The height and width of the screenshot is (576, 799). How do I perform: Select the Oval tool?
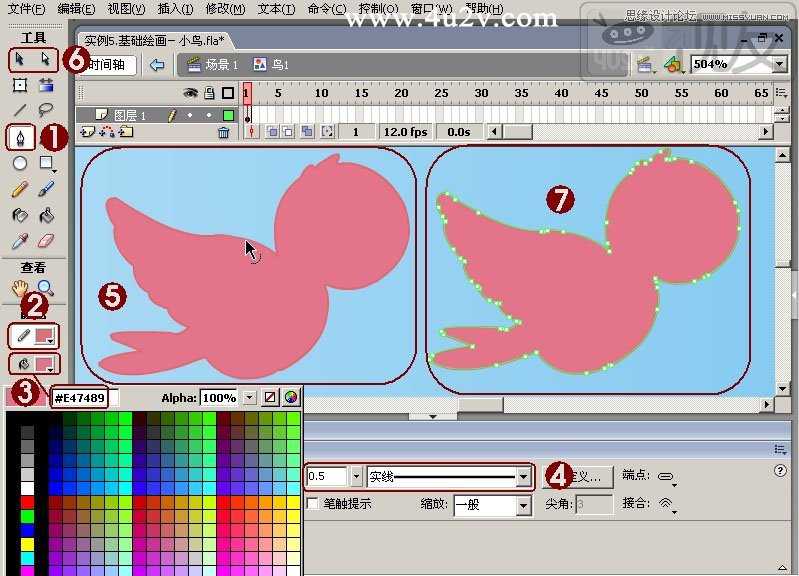pyautogui.click(x=19, y=163)
